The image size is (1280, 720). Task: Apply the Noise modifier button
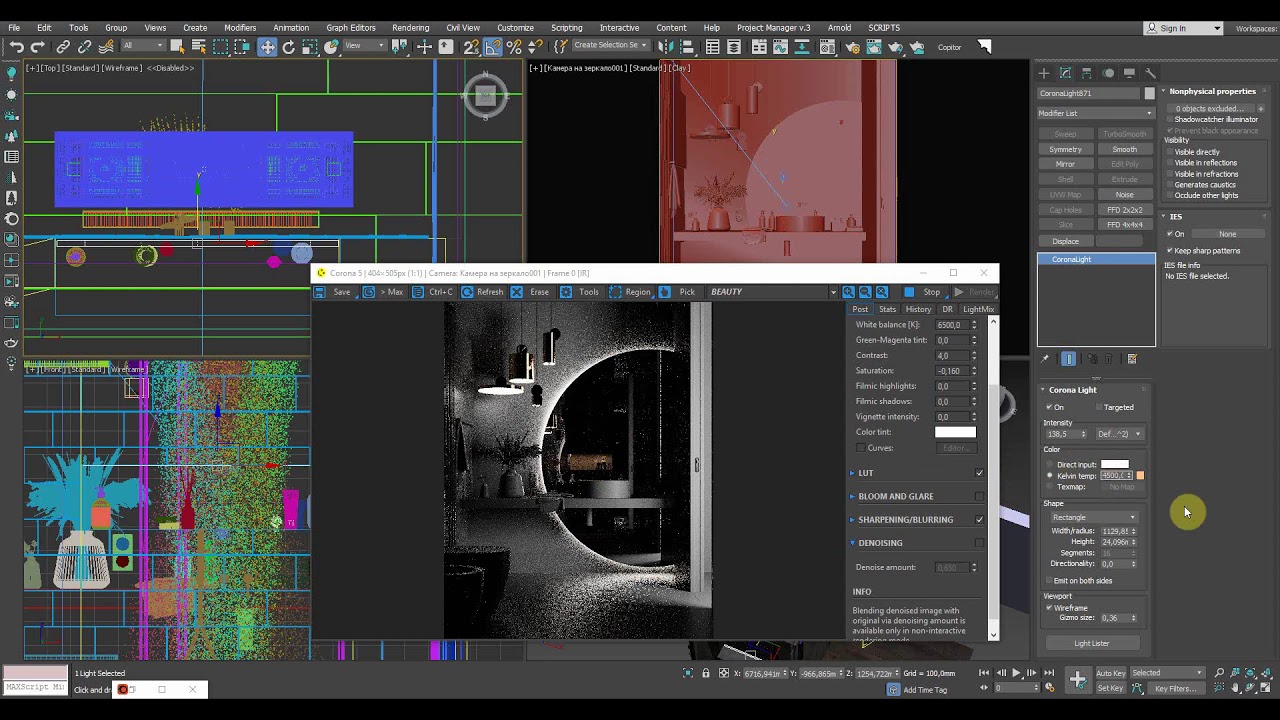click(x=1125, y=195)
